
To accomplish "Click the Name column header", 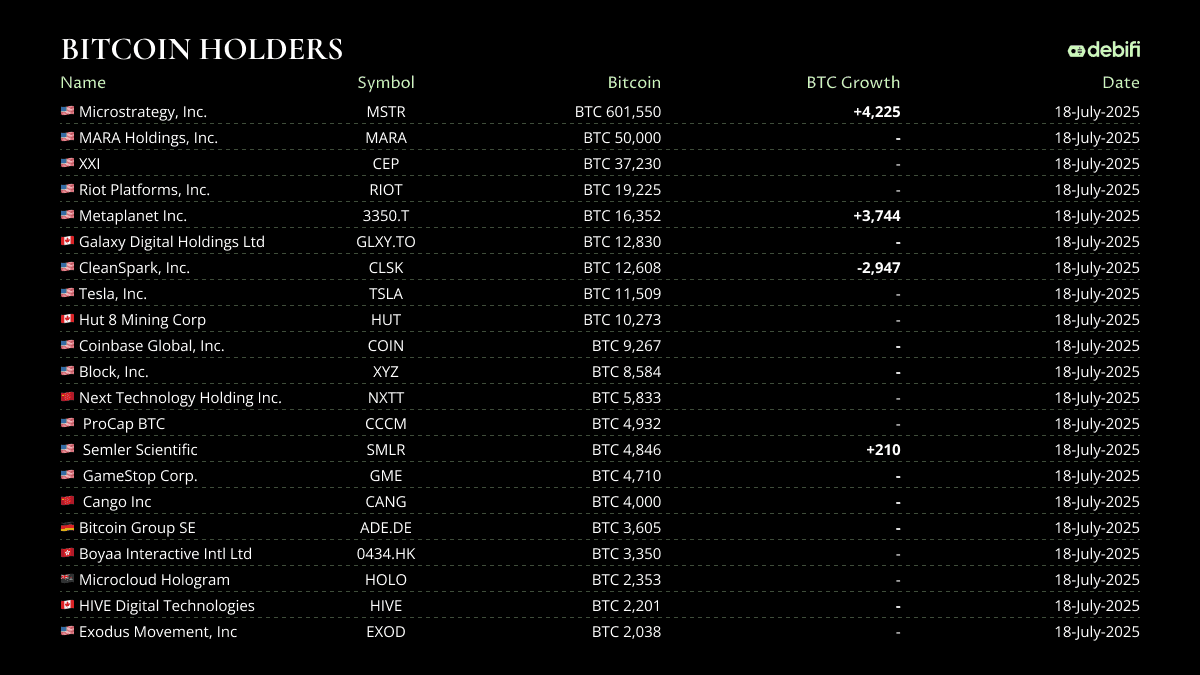I will [x=83, y=83].
